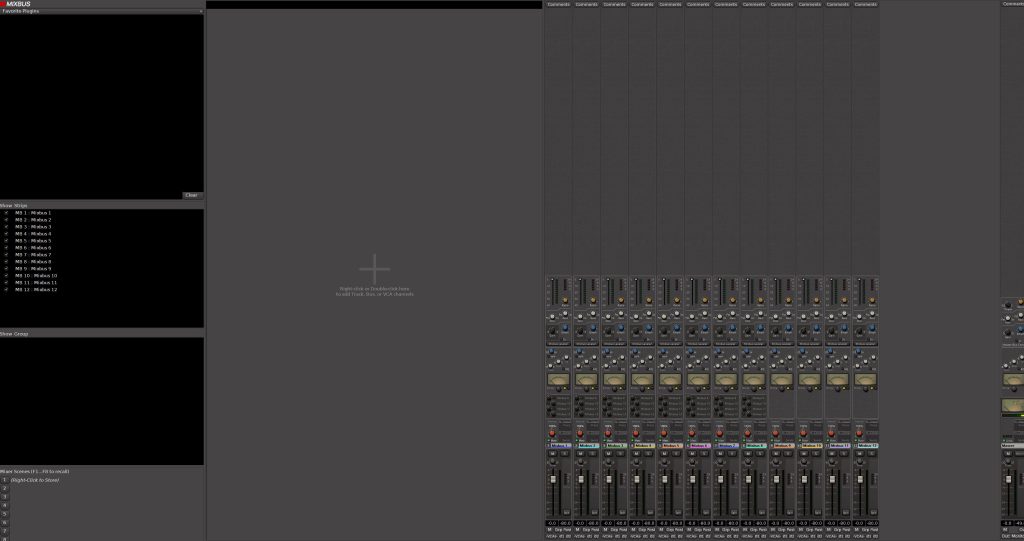
Task: Click the Mixbus 1 fader handle
Action: [551, 478]
